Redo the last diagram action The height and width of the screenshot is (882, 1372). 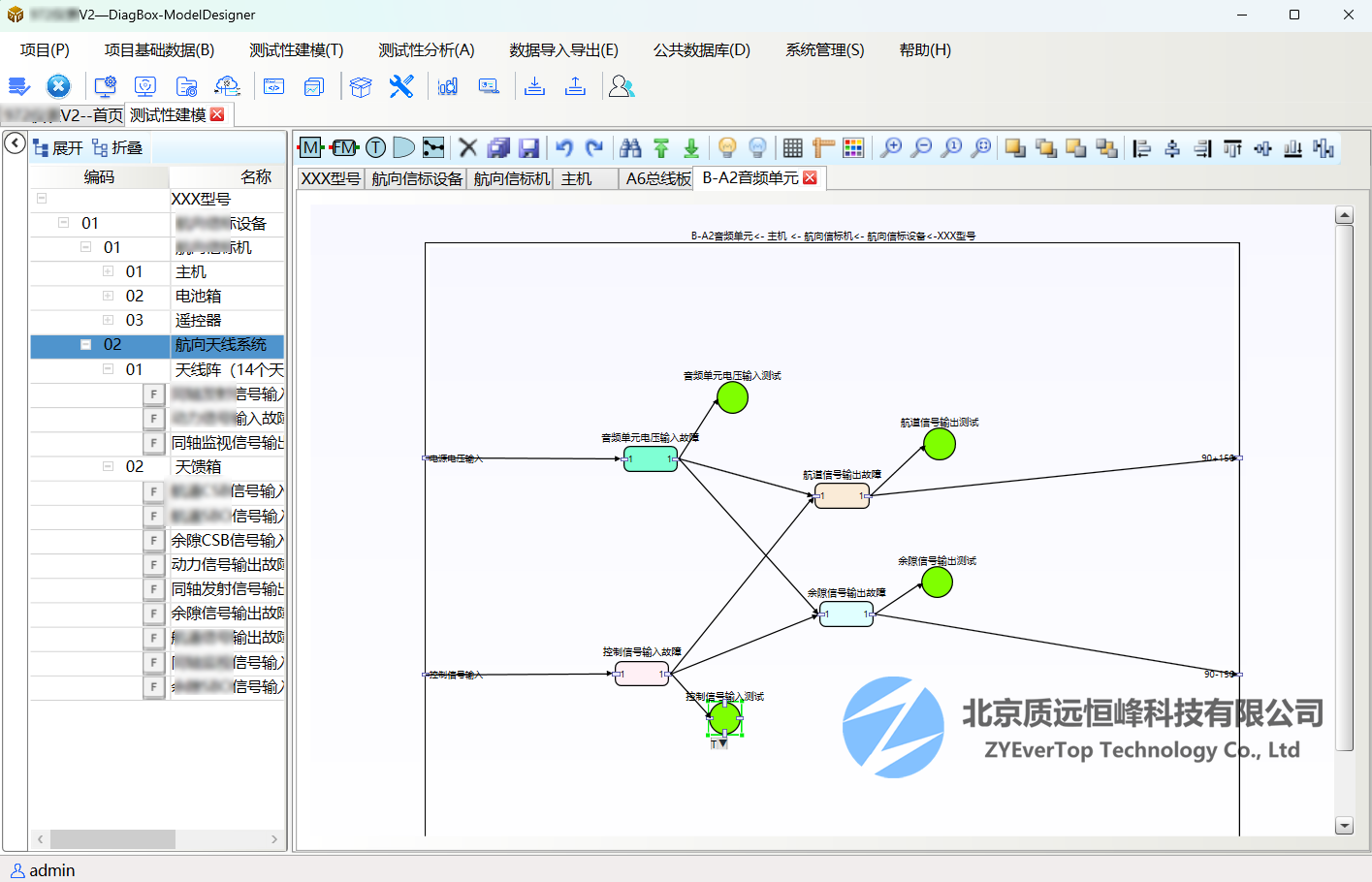(x=594, y=147)
